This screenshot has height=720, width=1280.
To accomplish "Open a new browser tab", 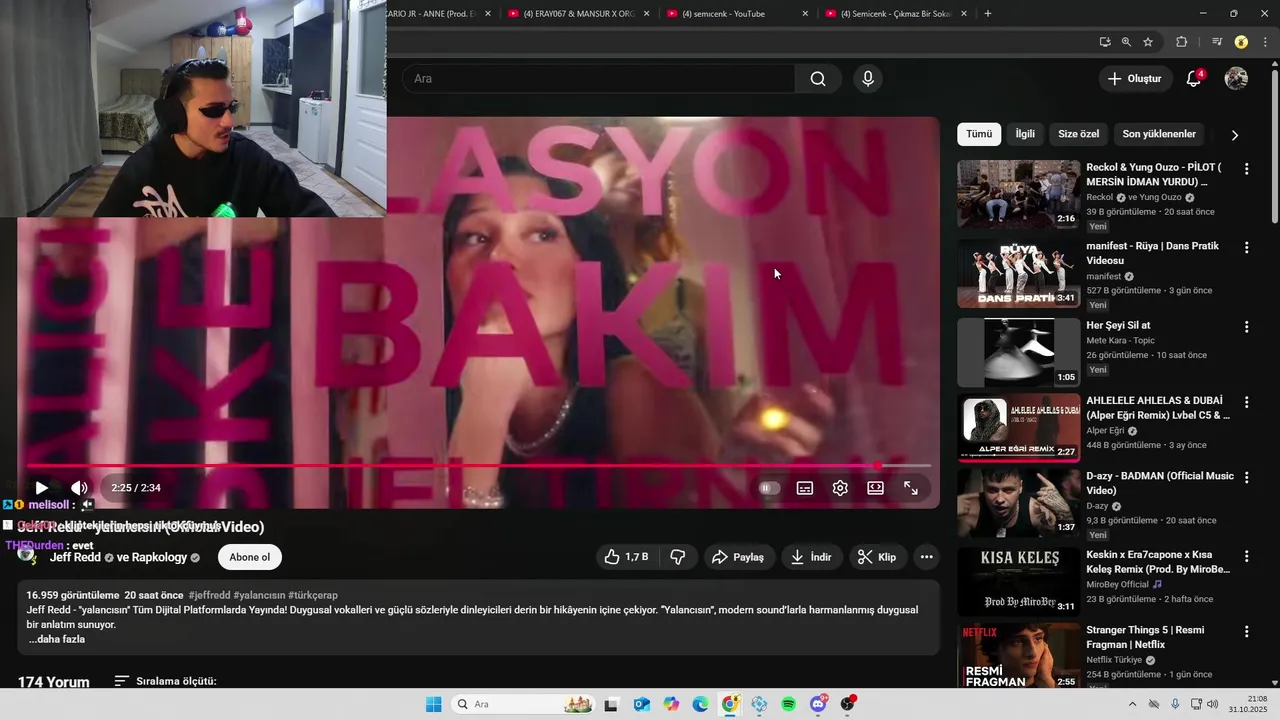I will pos(988,13).
